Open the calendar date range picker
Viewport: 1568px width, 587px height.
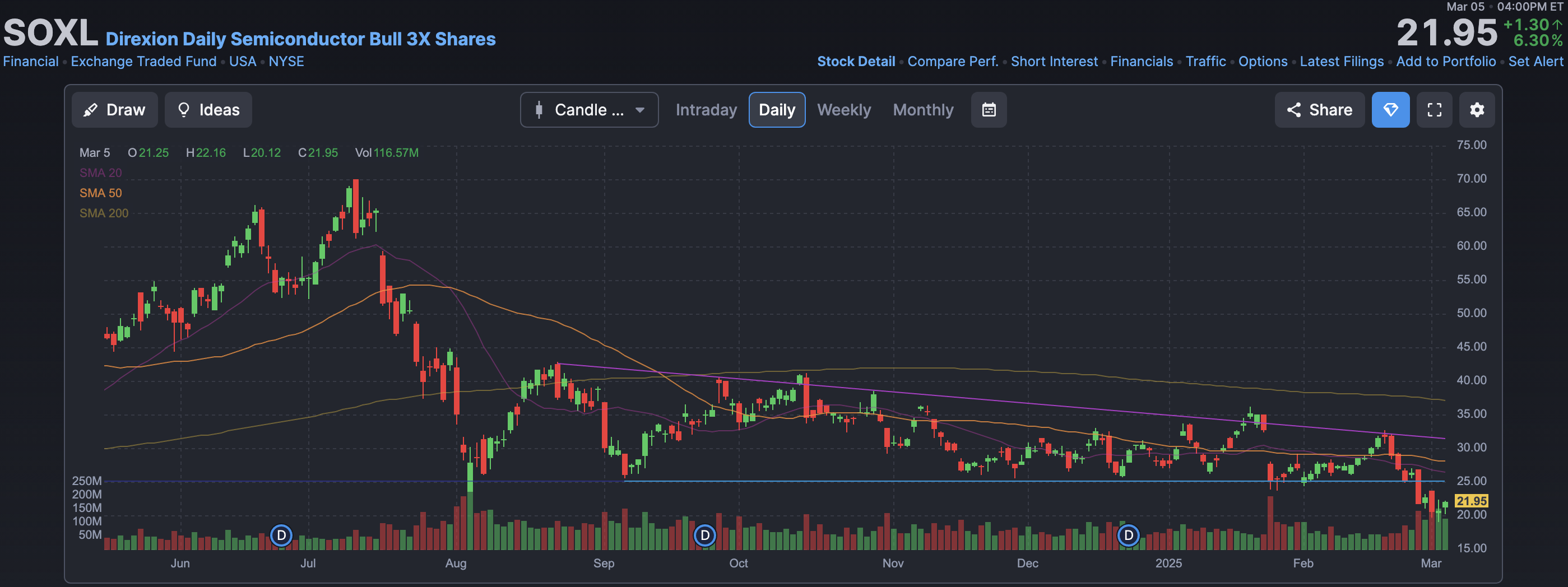click(x=989, y=110)
